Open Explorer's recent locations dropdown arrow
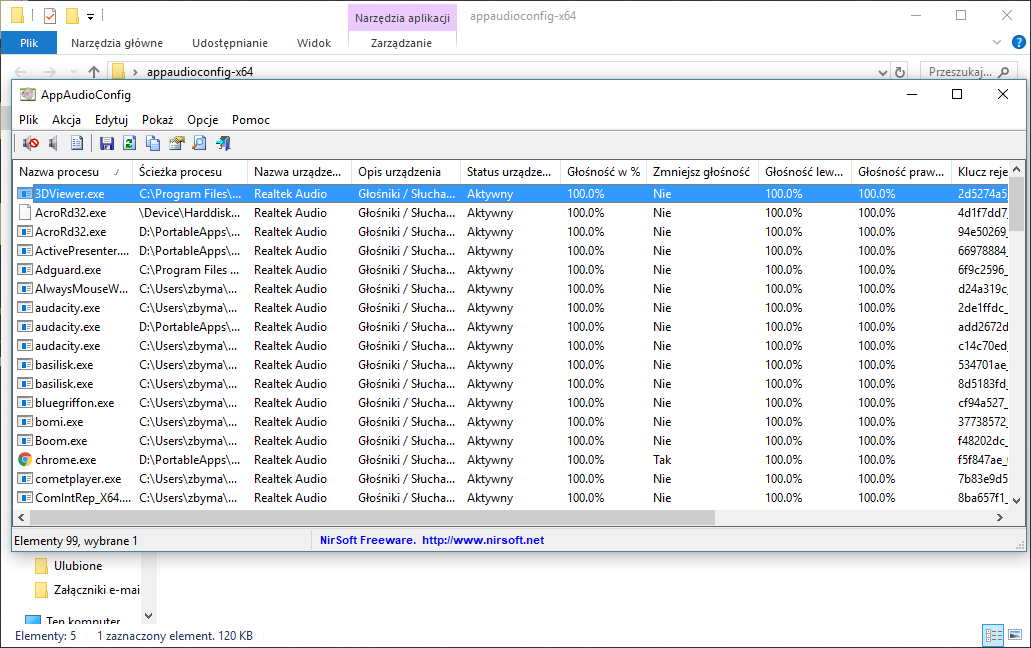This screenshot has width=1031, height=648. click(x=73, y=72)
